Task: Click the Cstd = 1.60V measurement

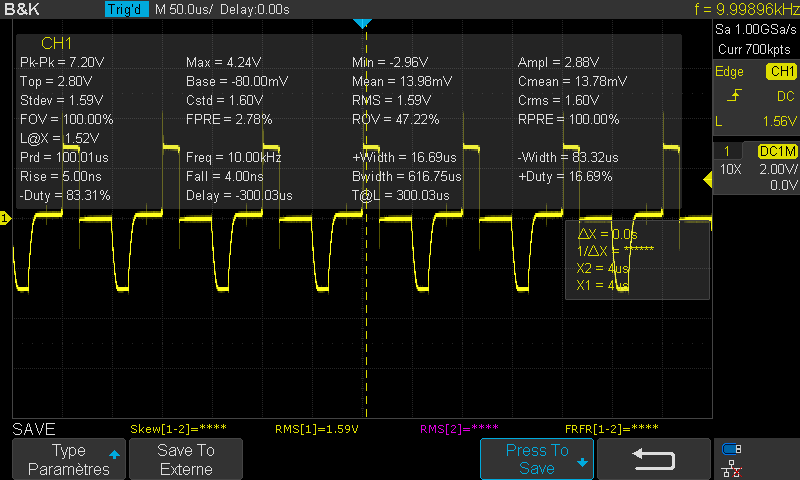Action: (224, 100)
